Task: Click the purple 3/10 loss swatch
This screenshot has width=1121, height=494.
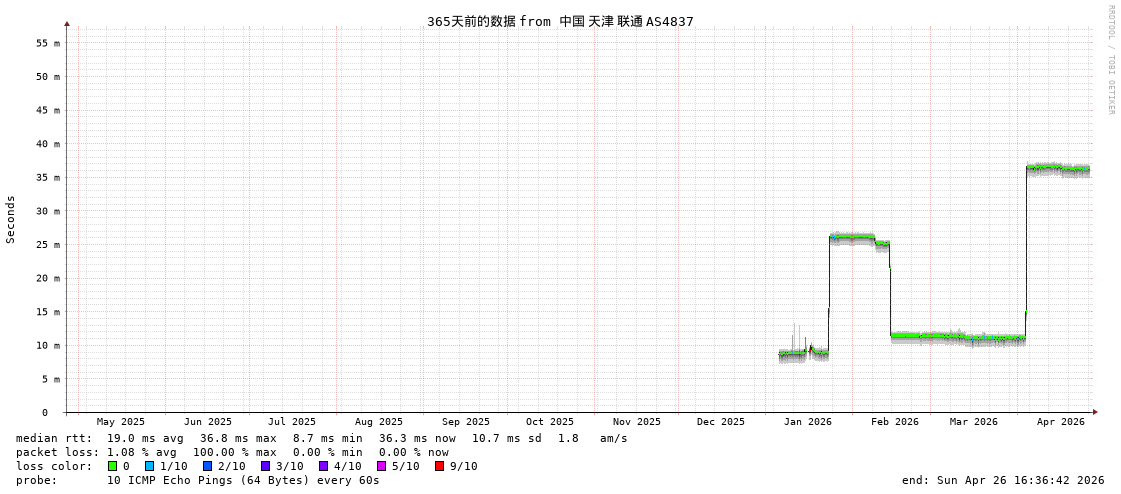Action: pyautogui.click(x=265, y=466)
